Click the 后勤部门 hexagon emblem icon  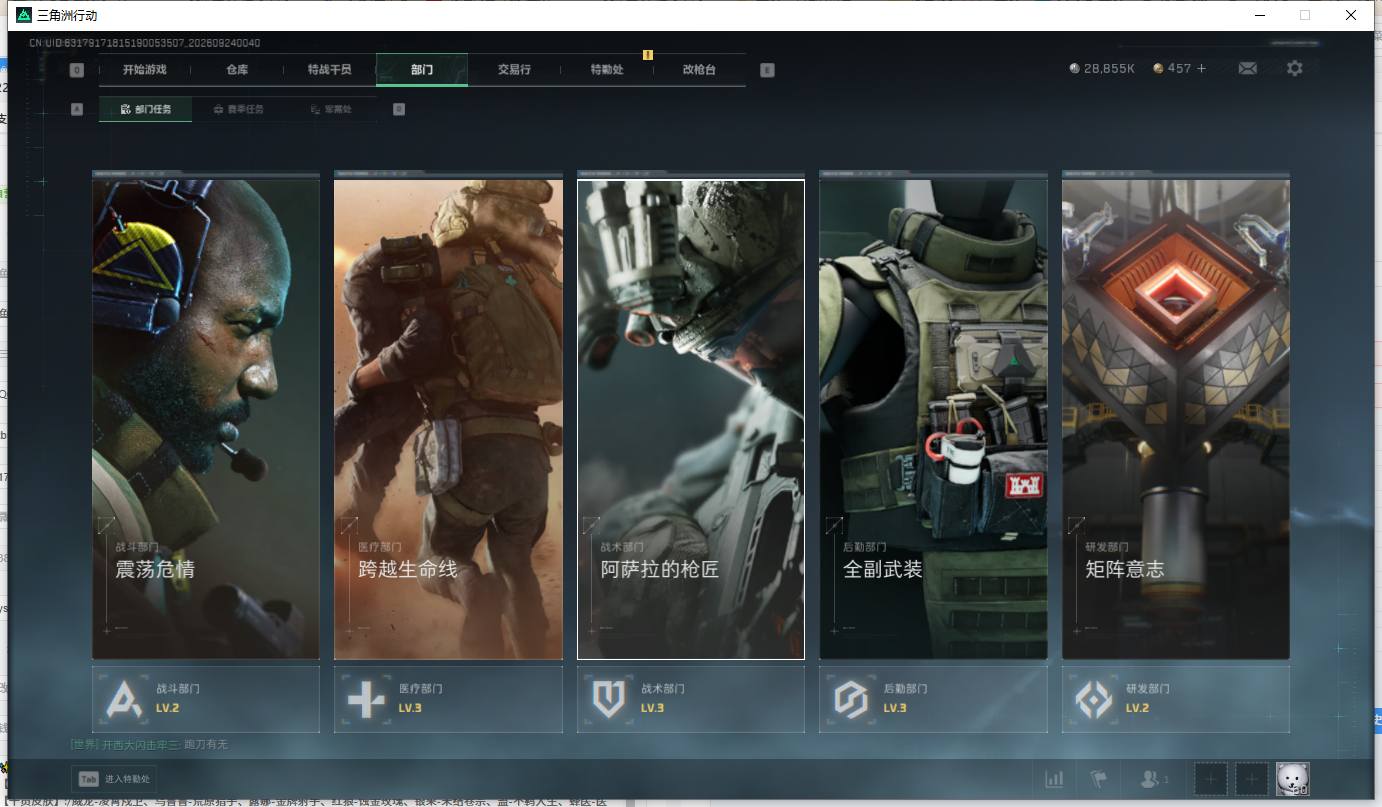[x=851, y=699]
